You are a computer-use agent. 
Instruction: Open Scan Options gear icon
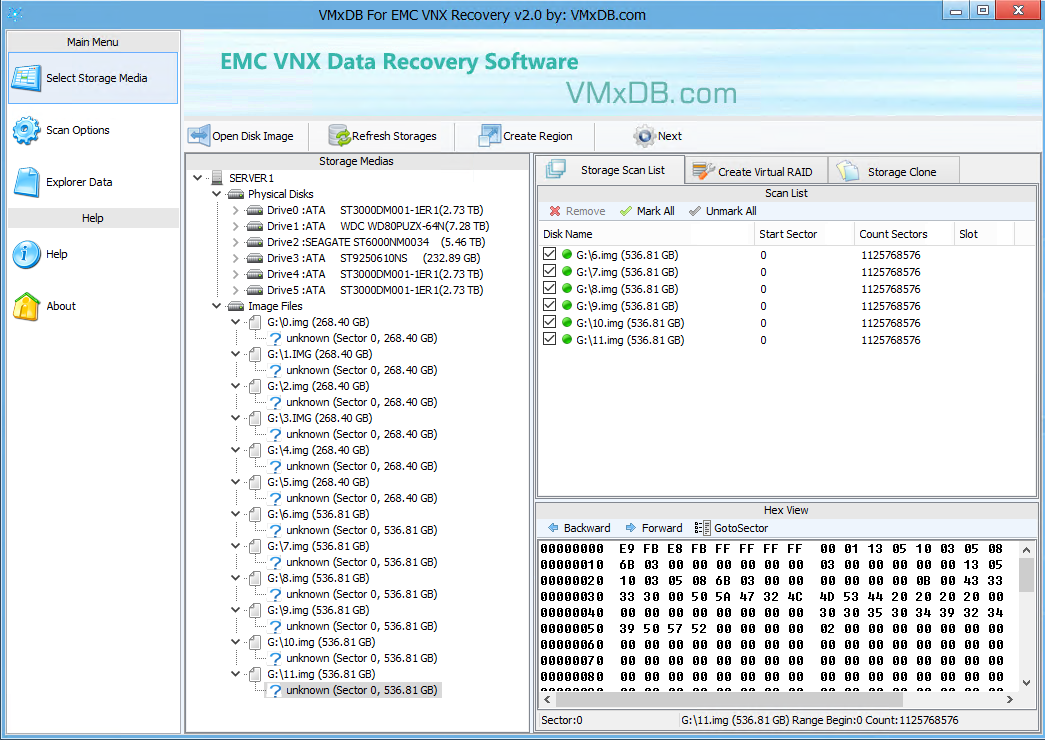27,130
